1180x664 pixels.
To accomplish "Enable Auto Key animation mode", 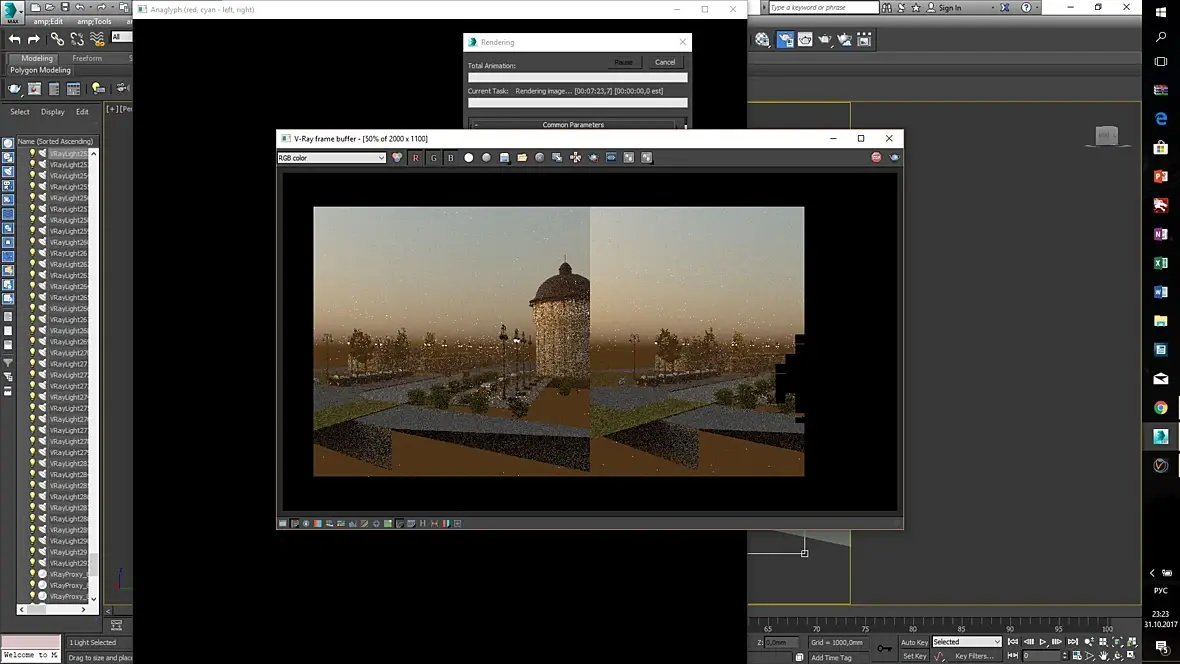I will (x=914, y=642).
